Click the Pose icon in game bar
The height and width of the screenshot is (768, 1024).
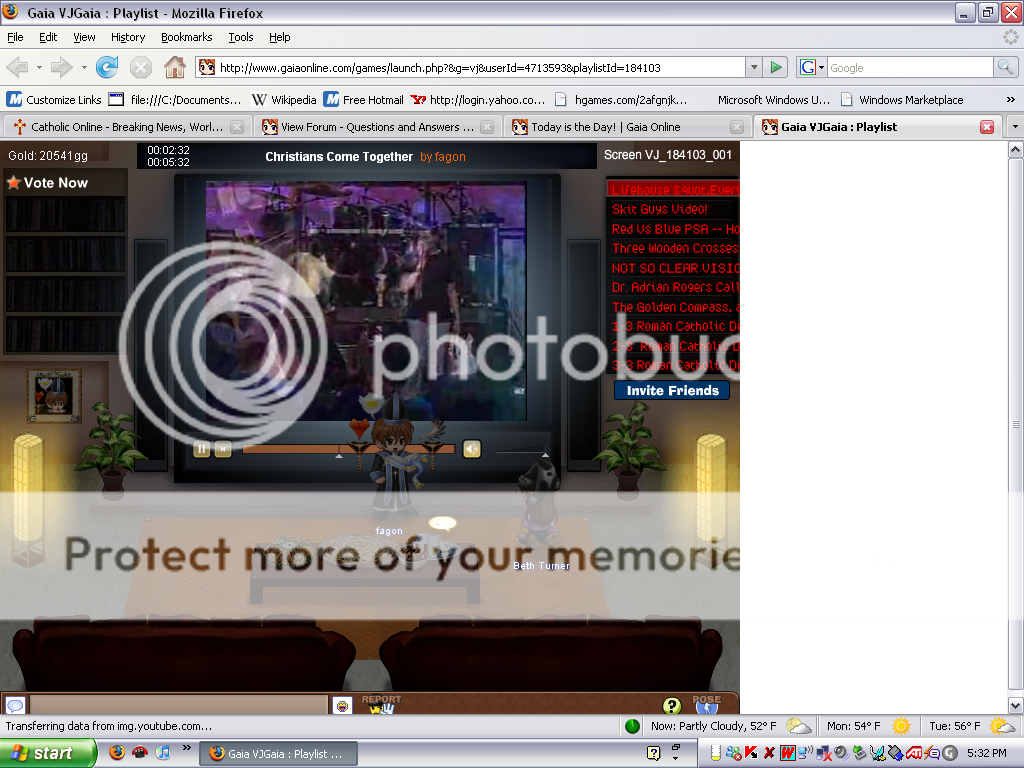[x=706, y=705]
